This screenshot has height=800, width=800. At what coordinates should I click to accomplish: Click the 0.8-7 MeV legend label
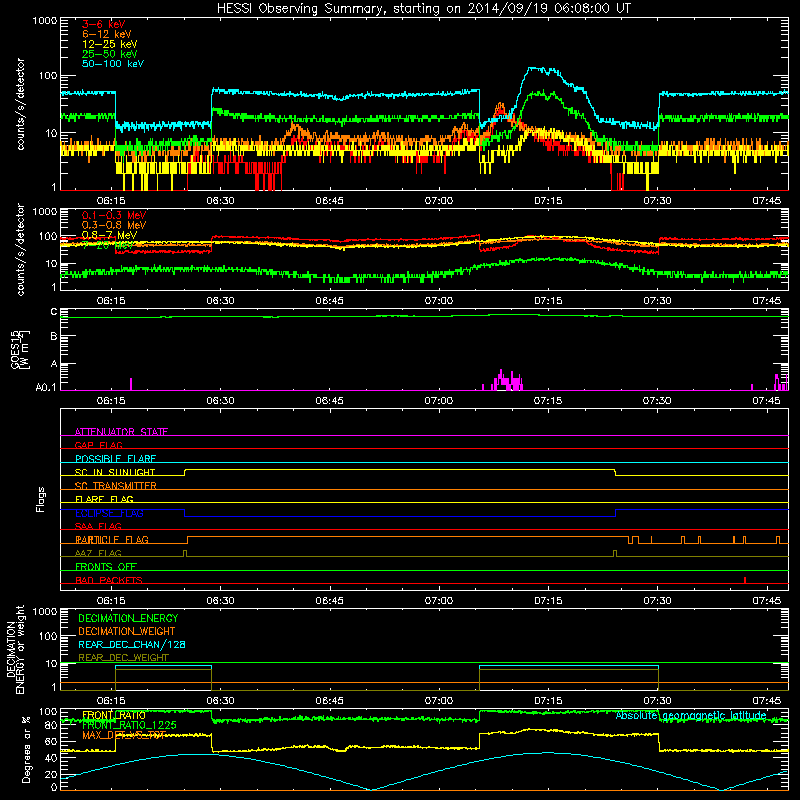coord(109,235)
